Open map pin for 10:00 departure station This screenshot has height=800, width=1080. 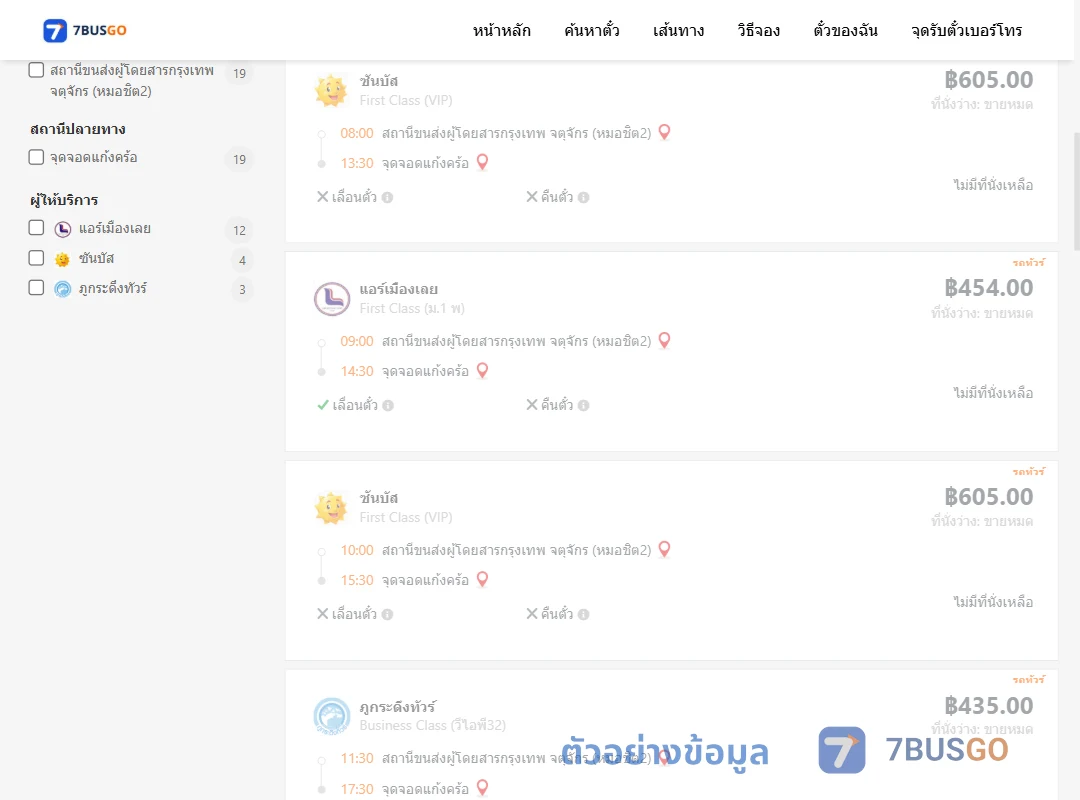(664, 549)
